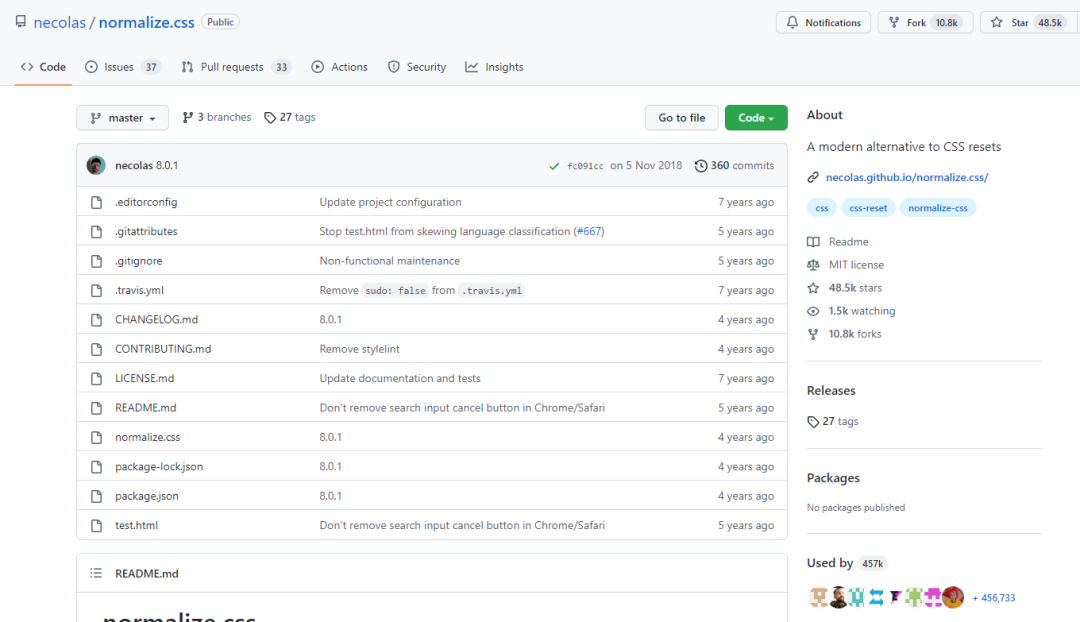Click file icon next to .gitignore

pos(96,261)
